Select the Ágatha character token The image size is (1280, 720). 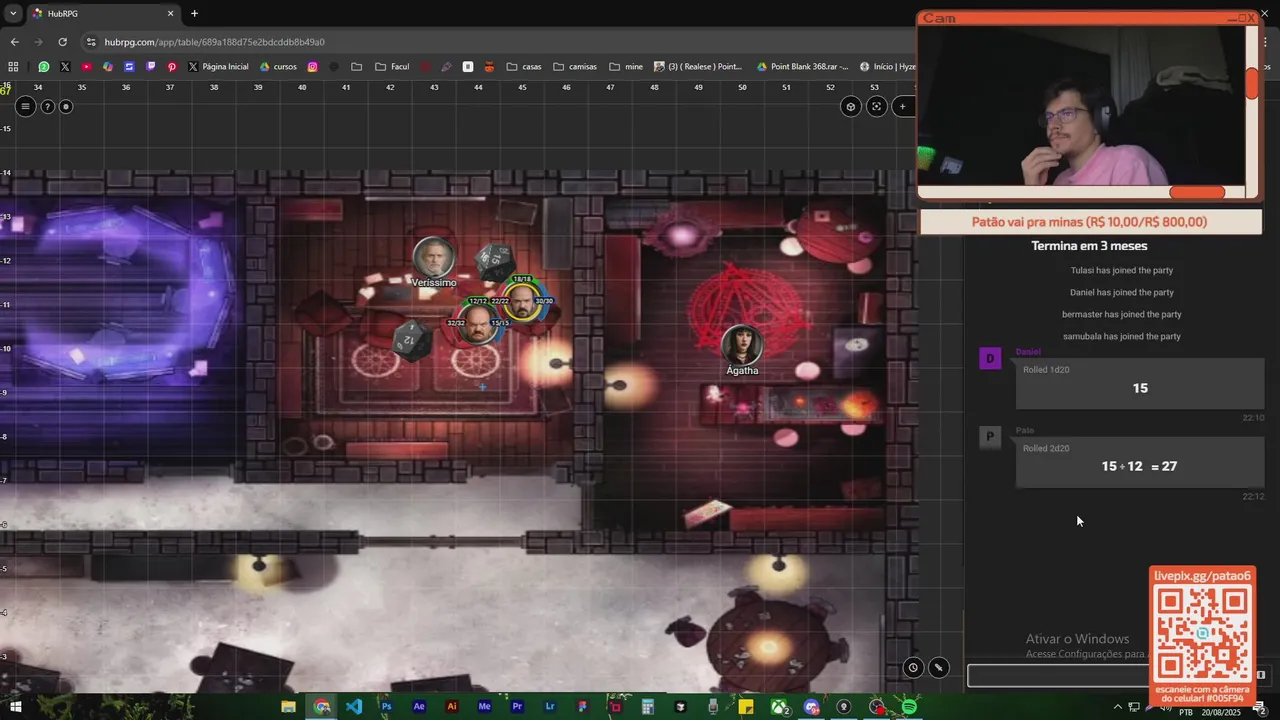742,345
